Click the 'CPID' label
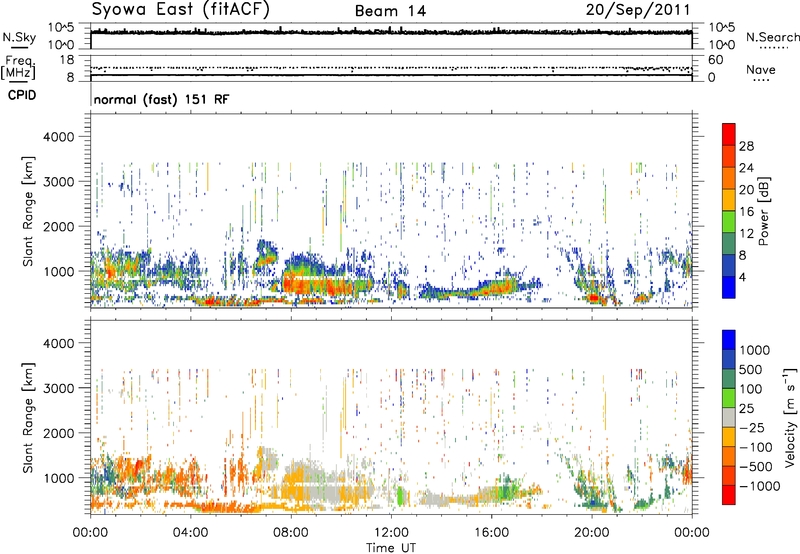The width and height of the screenshot is (800, 554). click(x=22, y=95)
